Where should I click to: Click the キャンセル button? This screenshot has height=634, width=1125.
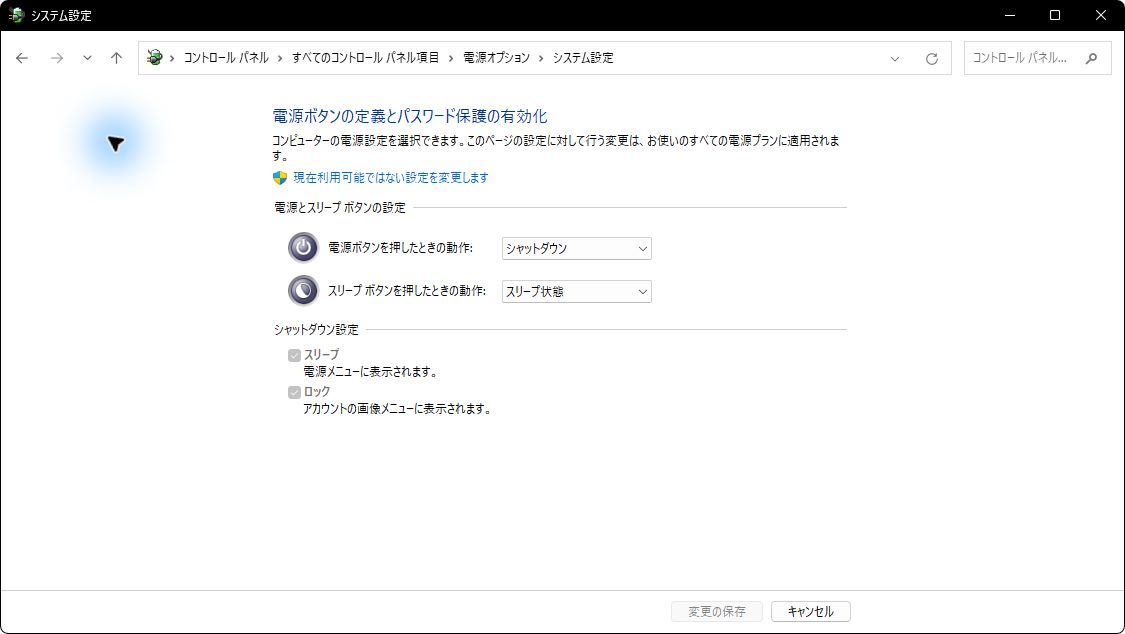(811, 611)
